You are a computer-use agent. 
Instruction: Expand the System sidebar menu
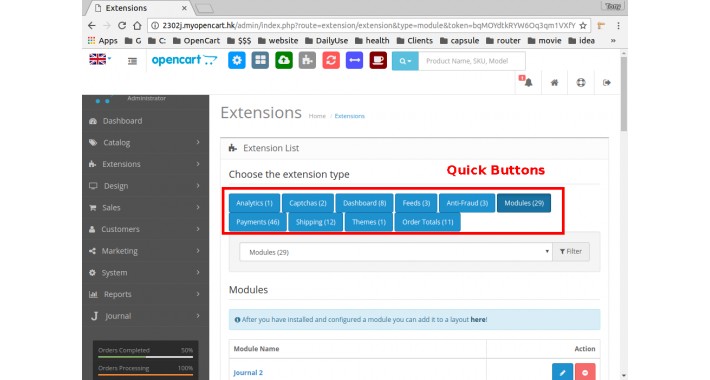pos(146,273)
